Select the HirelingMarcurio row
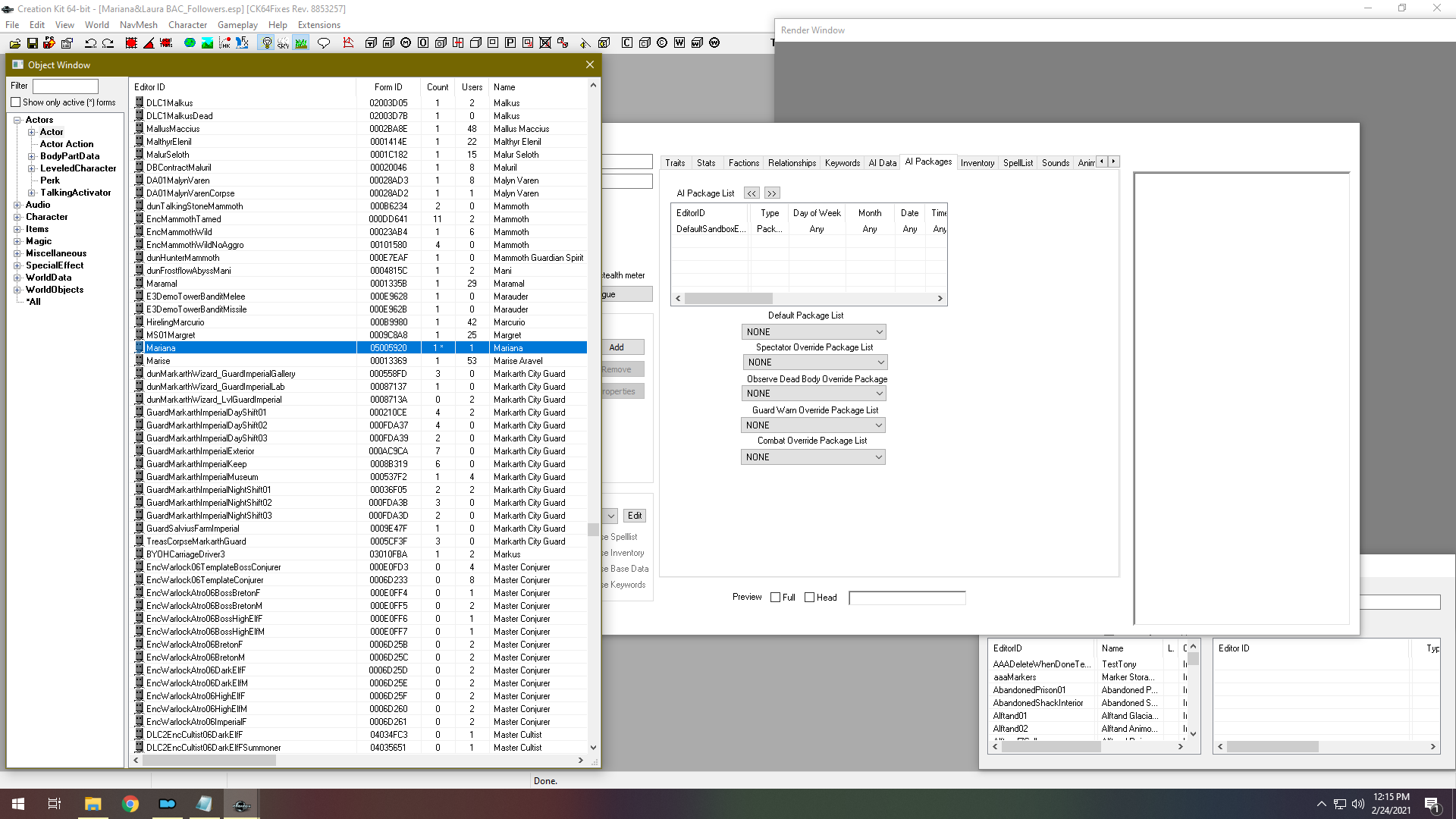 (359, 322)
